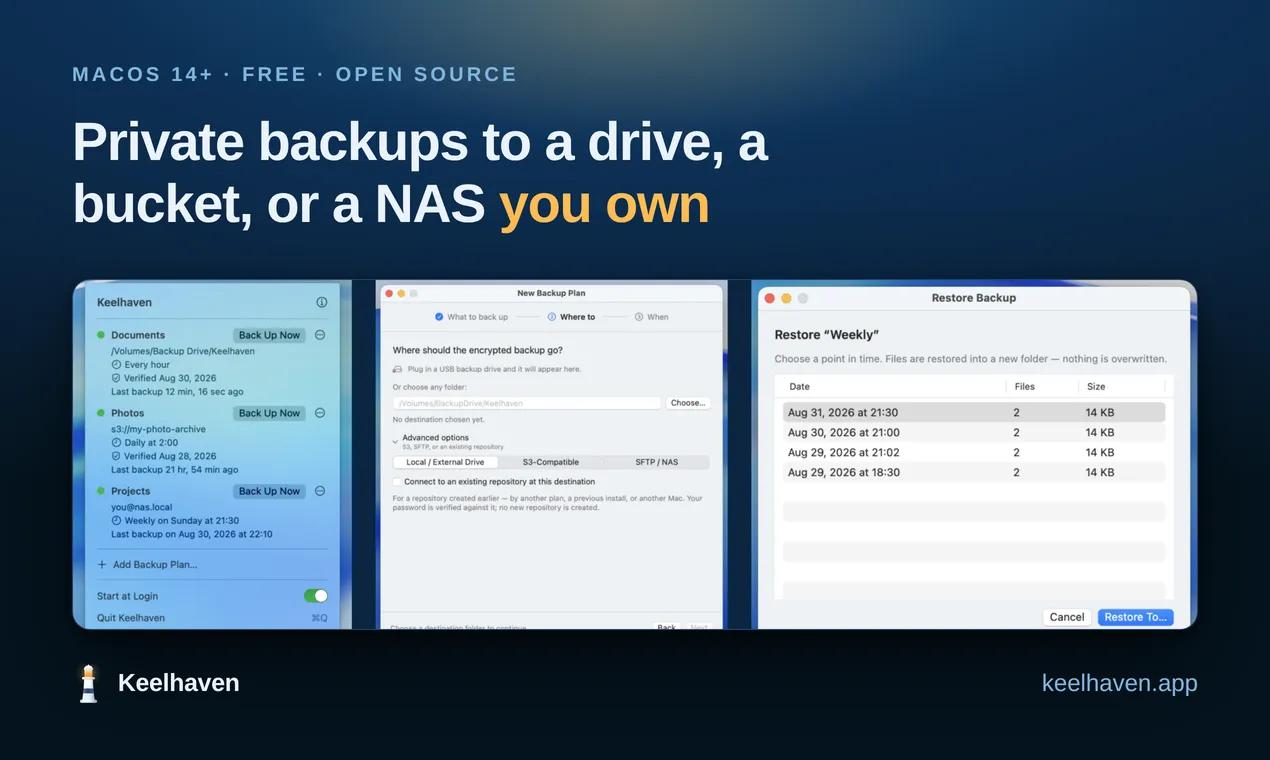The height and width of the screenshot is (760, 1270).
Task: Click the blue checkmark step icon for What to back up
Action: point(439,317)
